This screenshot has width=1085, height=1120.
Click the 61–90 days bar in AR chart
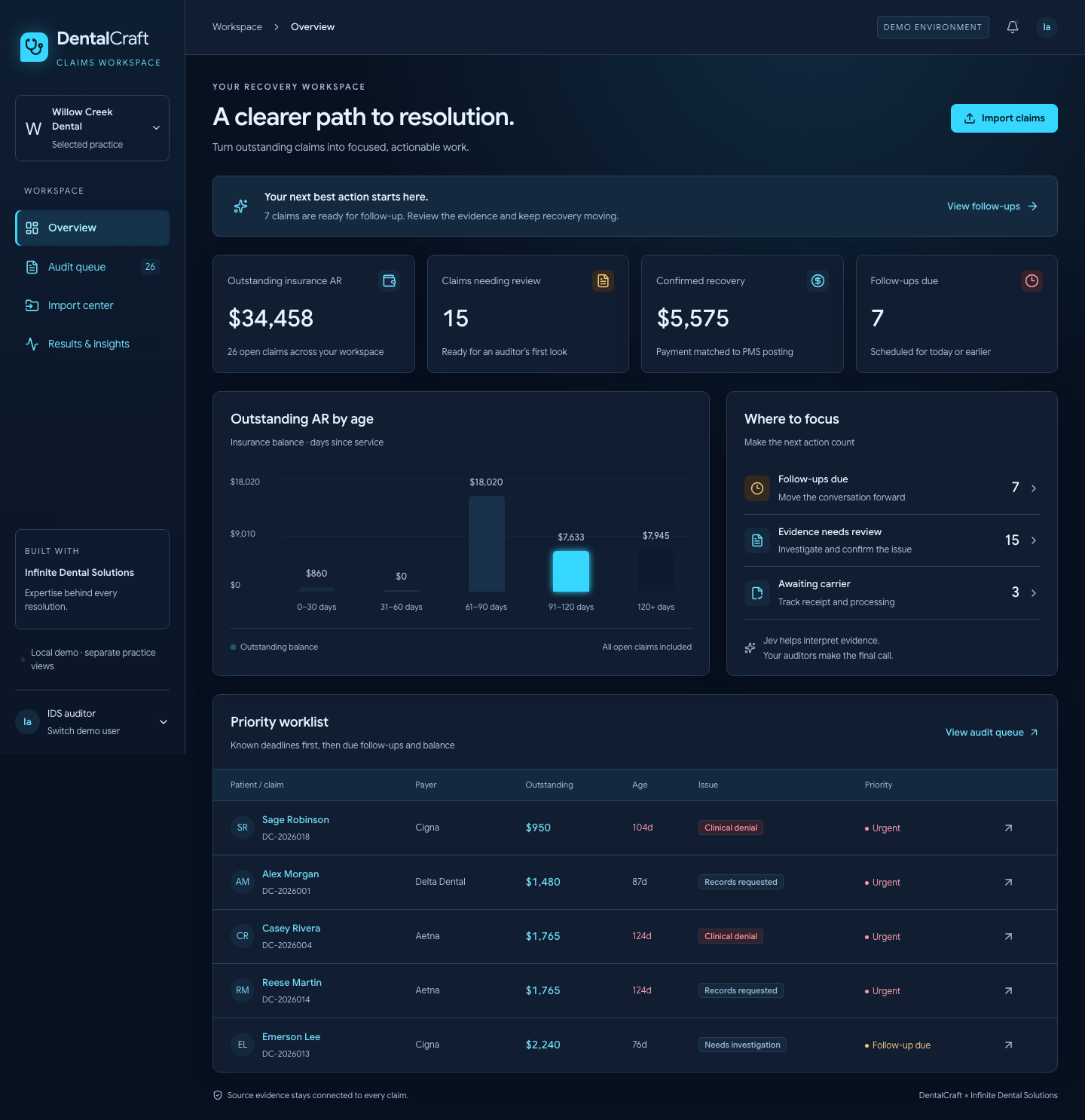point(487,543)
